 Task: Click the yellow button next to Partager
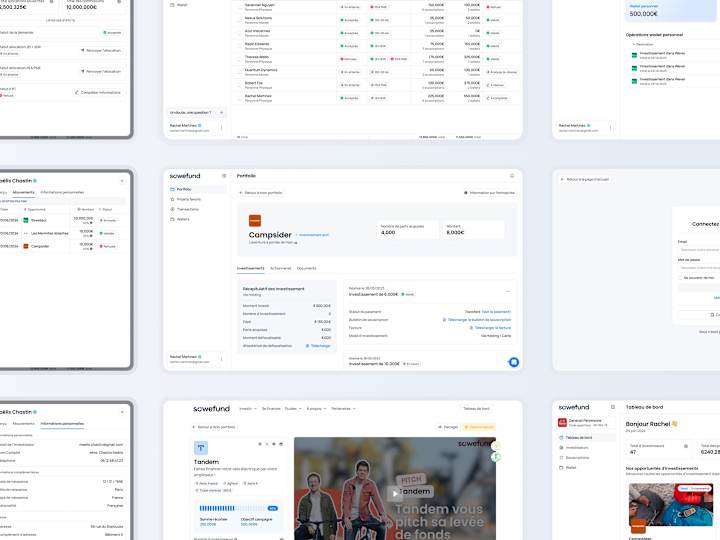(x=479, y=427)
